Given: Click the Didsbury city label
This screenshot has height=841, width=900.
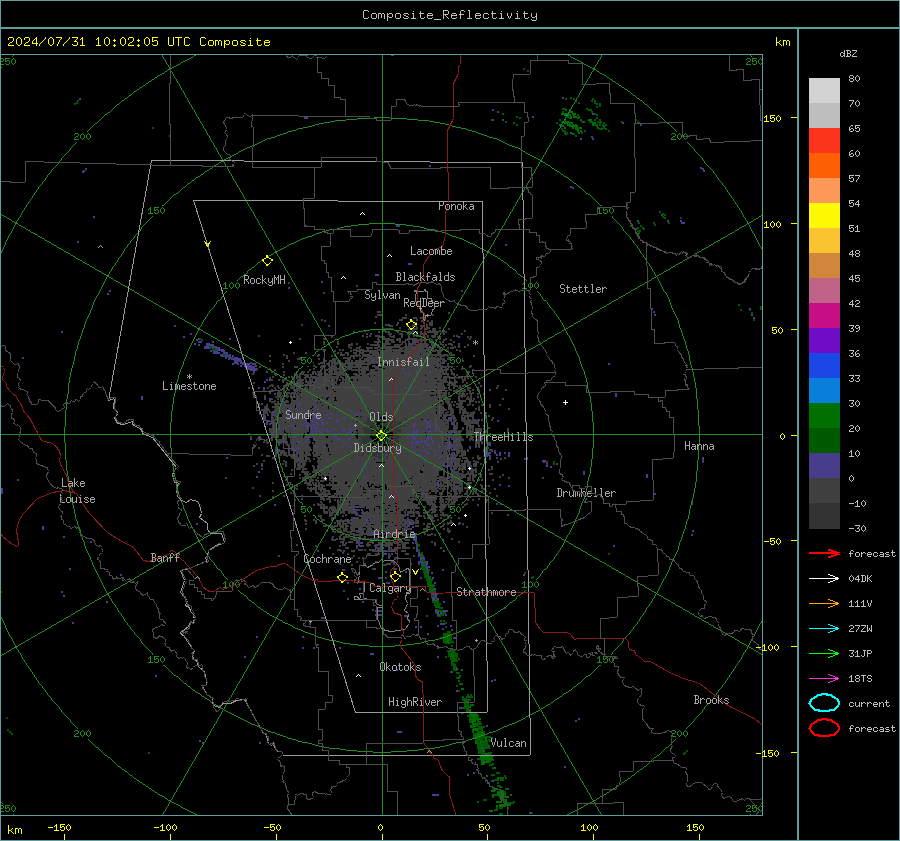Looking at the screenshot, I should click(x=377, y=448).
